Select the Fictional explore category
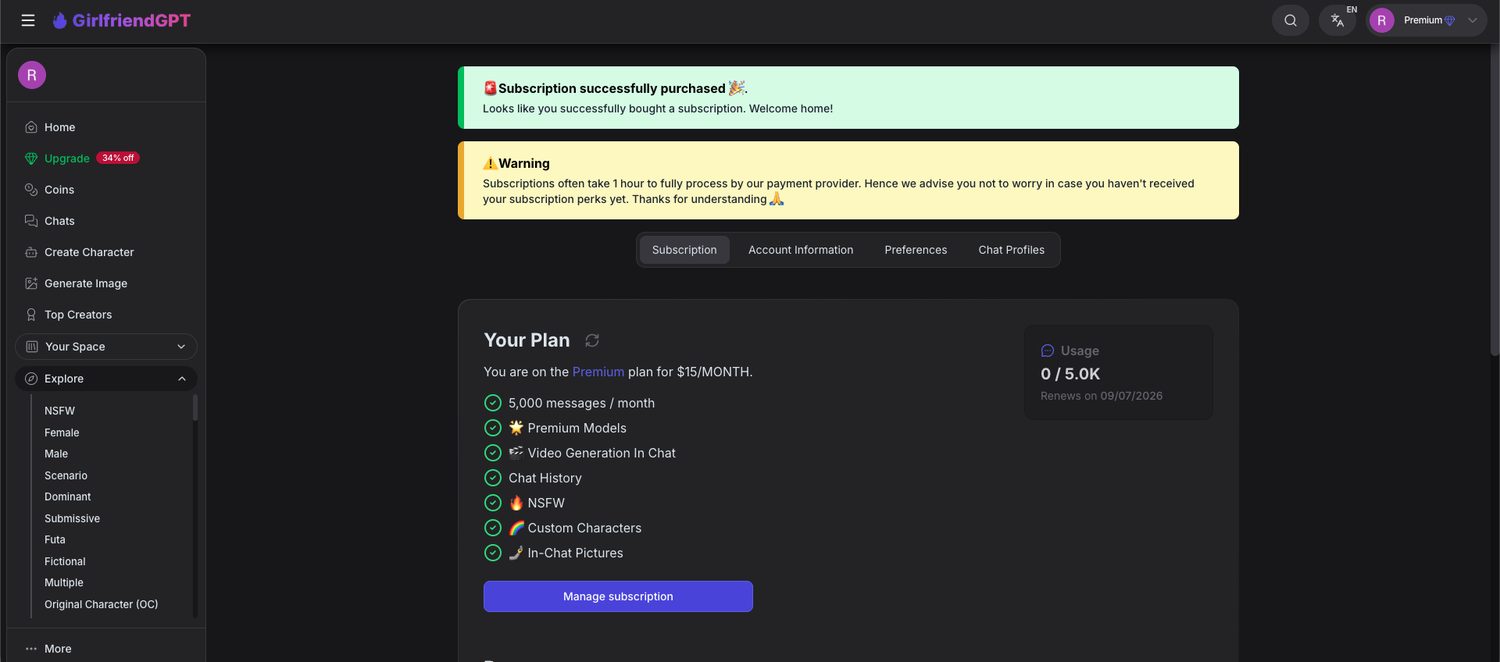This screenshot has height=662, width=1500. point(65,562)
